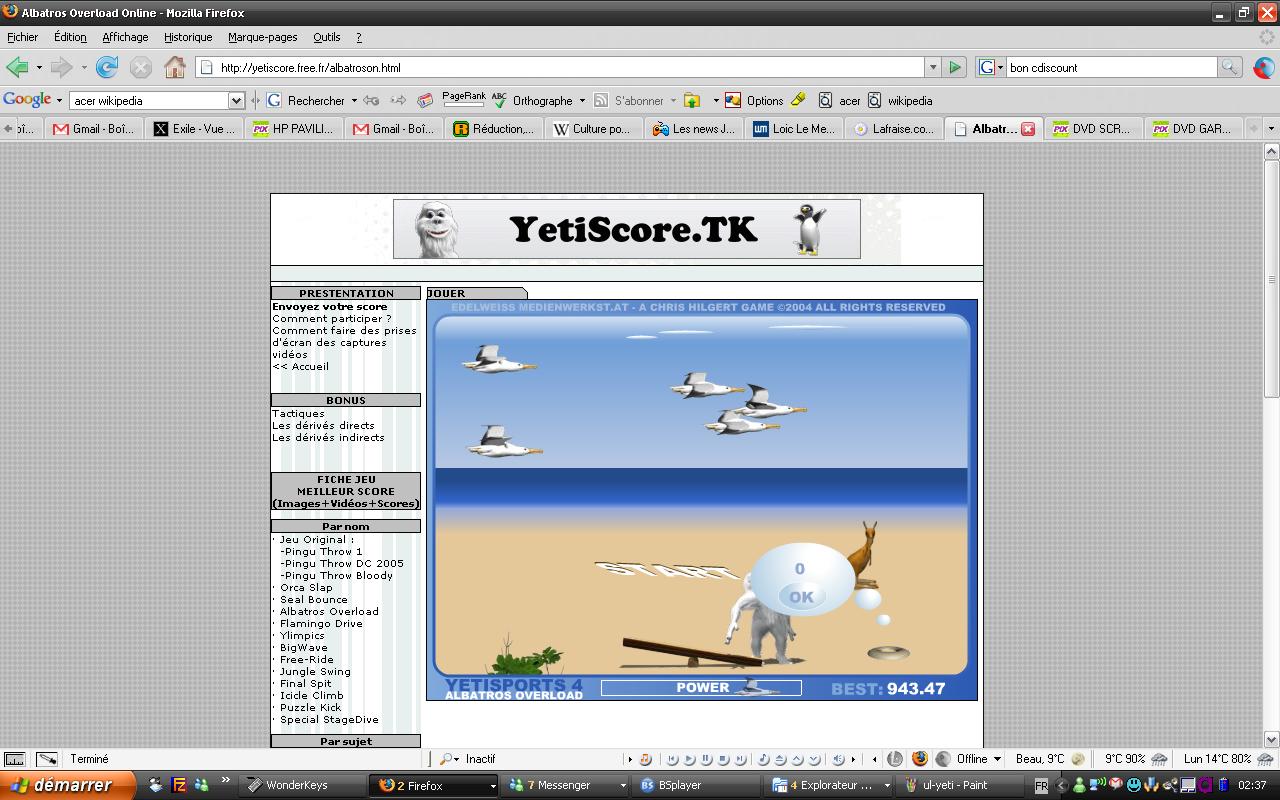
Task: Click the pencil-edit icon in status bar
Action: (x=47, y=759)
